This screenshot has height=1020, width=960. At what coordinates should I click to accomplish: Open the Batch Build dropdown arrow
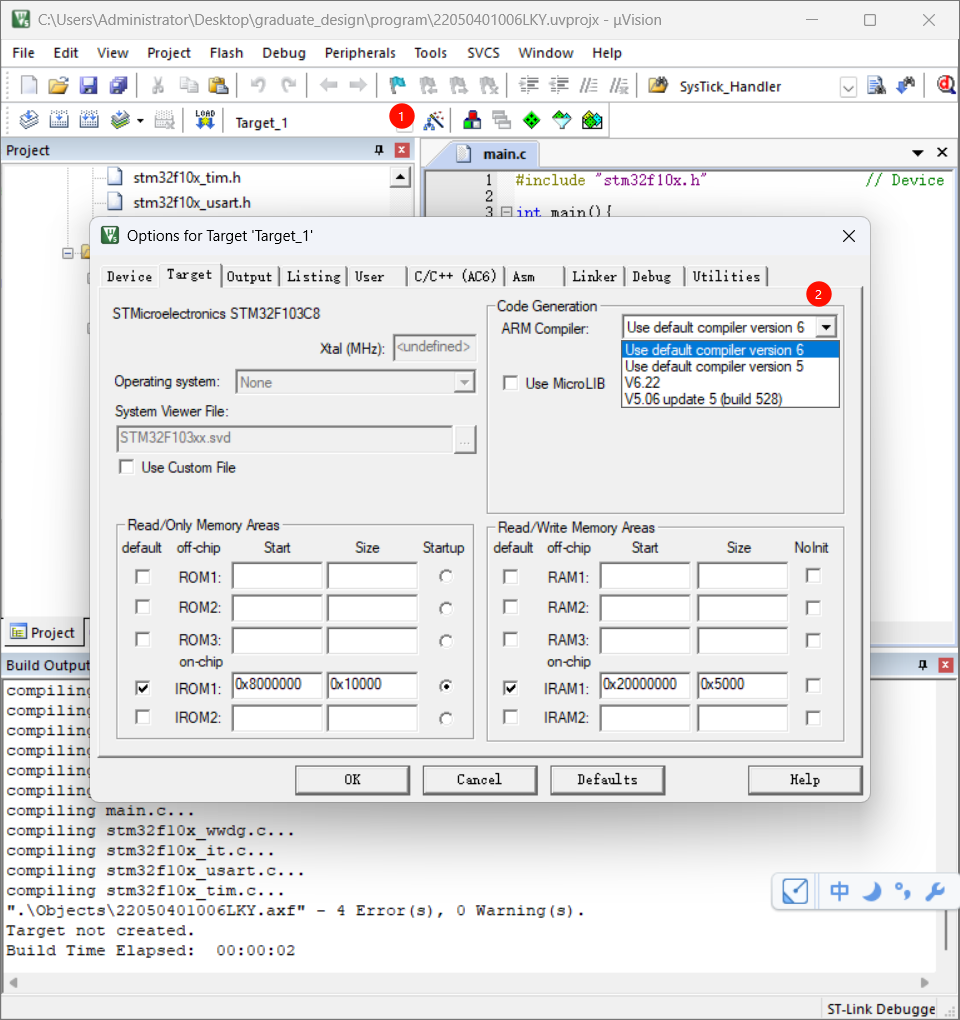(140, 121)
